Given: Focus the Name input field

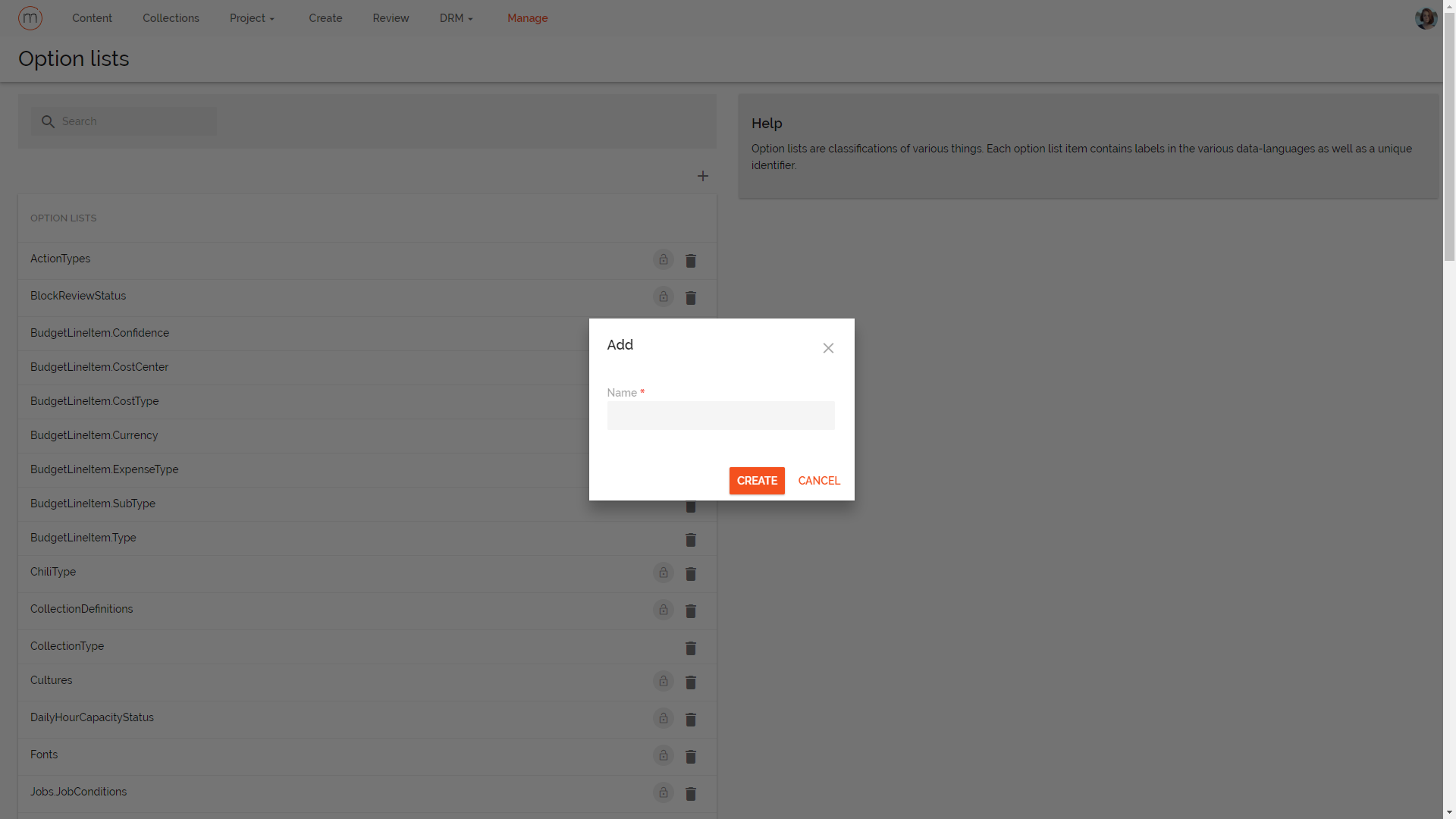Looking at the screenshot, I should (x=720, y=416).
